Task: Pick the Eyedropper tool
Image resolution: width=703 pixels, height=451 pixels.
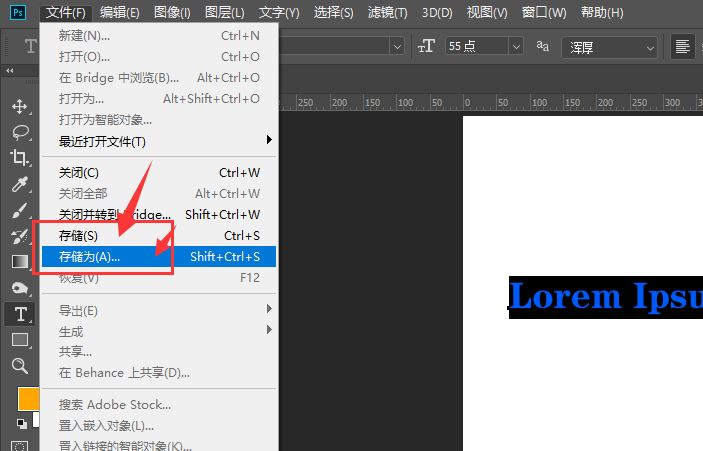Action: click(19, 184)
